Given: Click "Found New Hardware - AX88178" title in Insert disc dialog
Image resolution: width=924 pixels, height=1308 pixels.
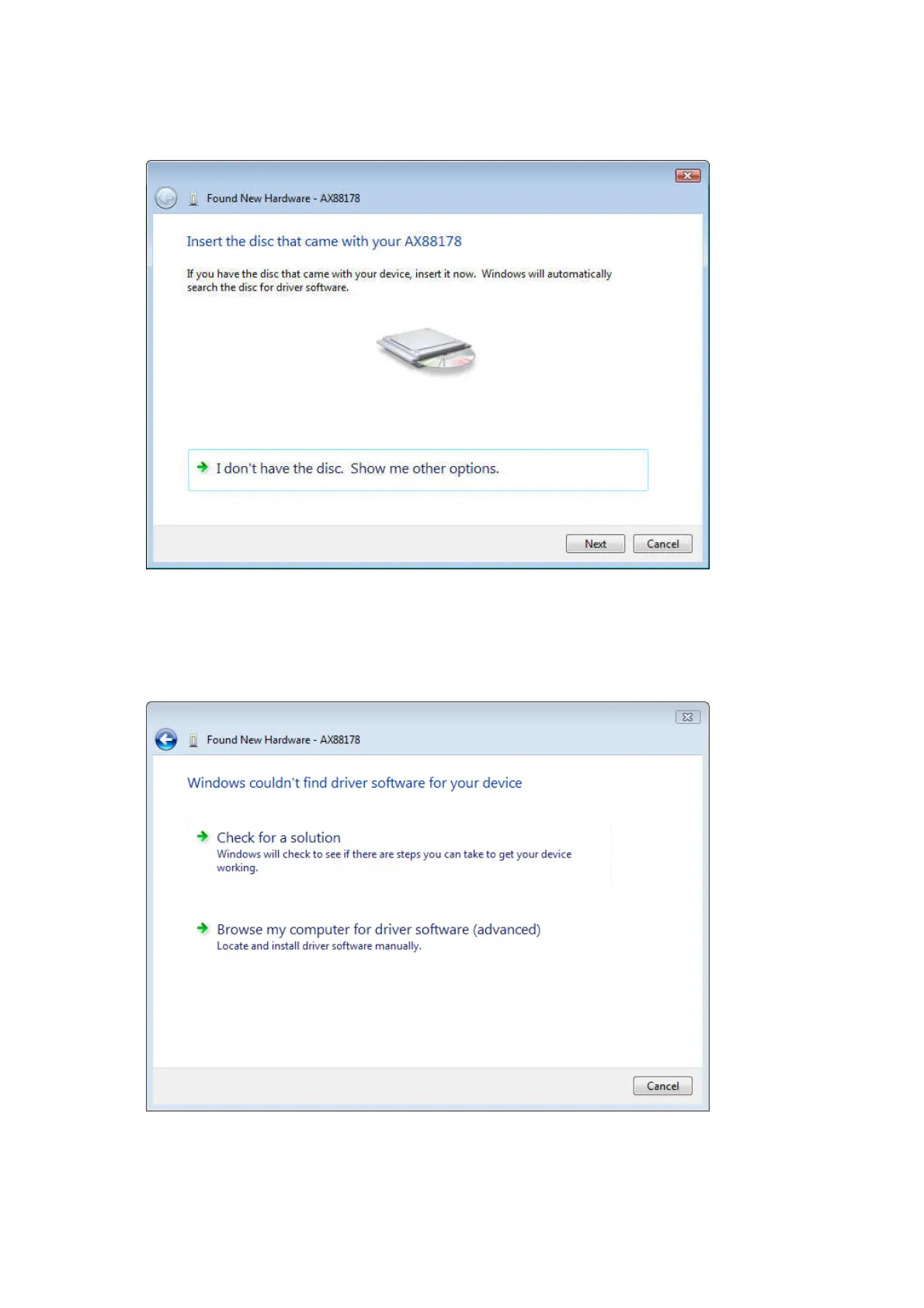Looking at the screenshot, I should 283,198.
